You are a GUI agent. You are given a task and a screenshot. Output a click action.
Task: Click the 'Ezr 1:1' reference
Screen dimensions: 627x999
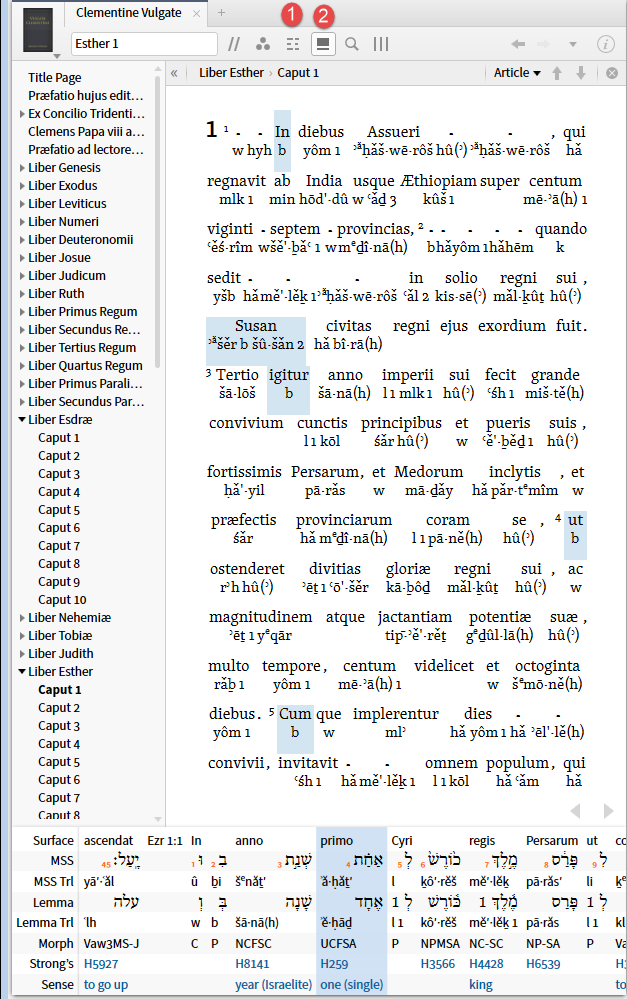pyautogui.click(x=165, y=841)
